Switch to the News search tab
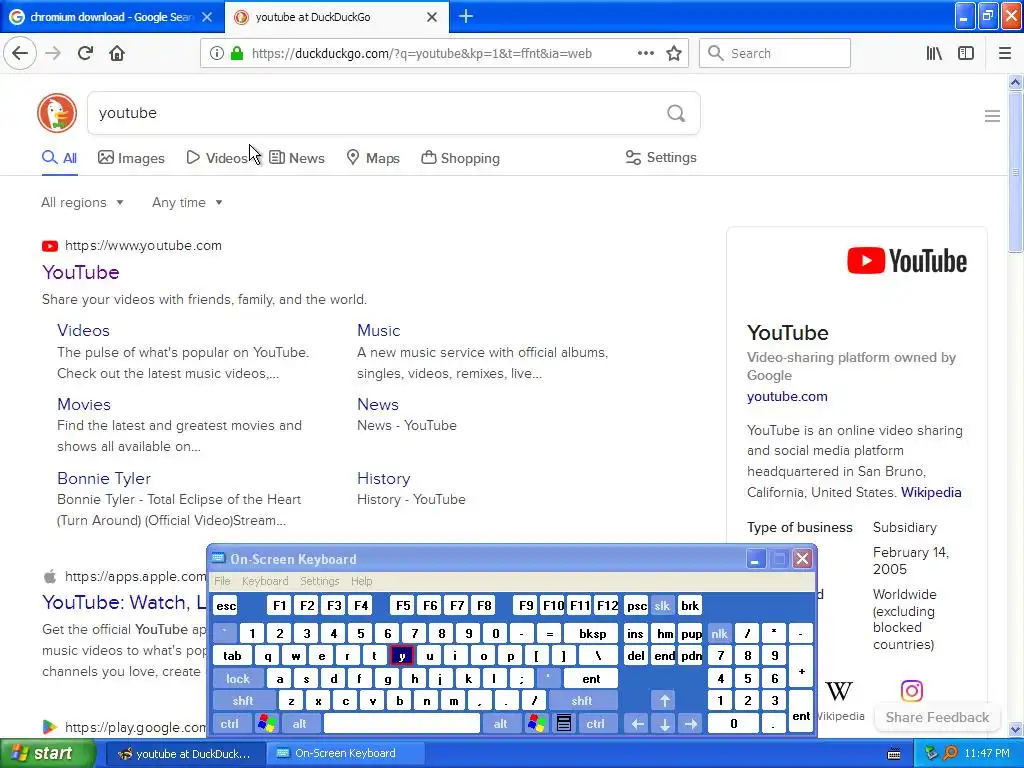 (x=297, y=158)
